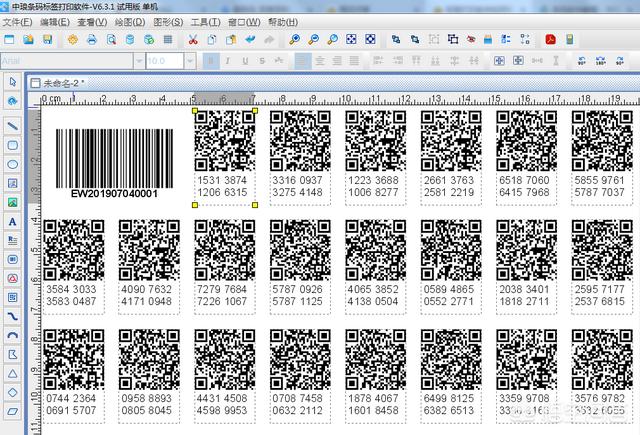This screenshot has height=435, width=640.
Task: Select QR code labeled 6499 8125
Action: point(451,360)
